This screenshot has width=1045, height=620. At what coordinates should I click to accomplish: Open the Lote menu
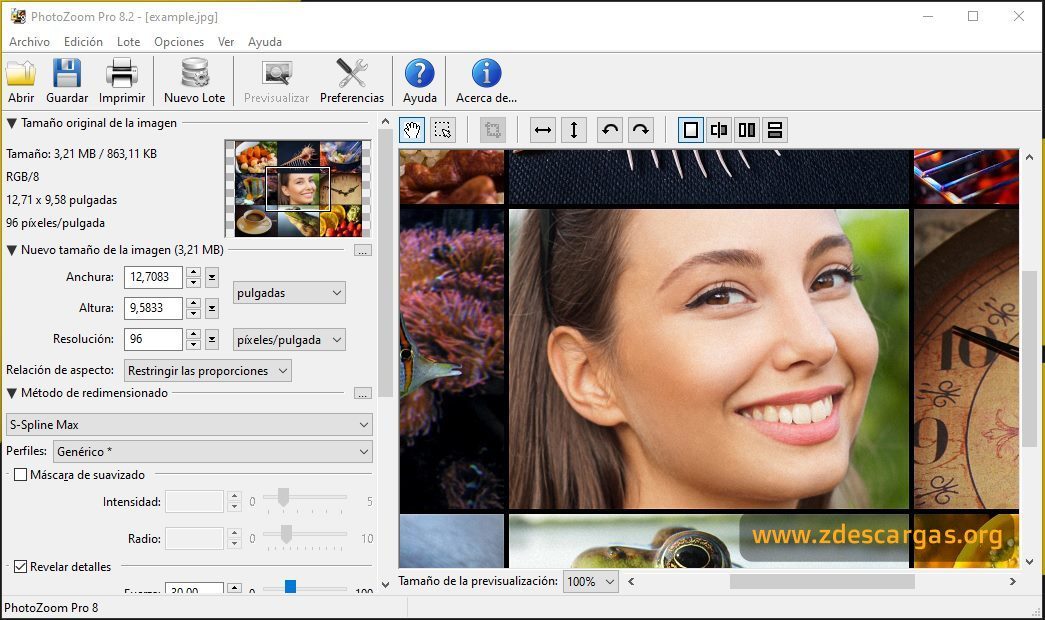click(x=129, y=41)
